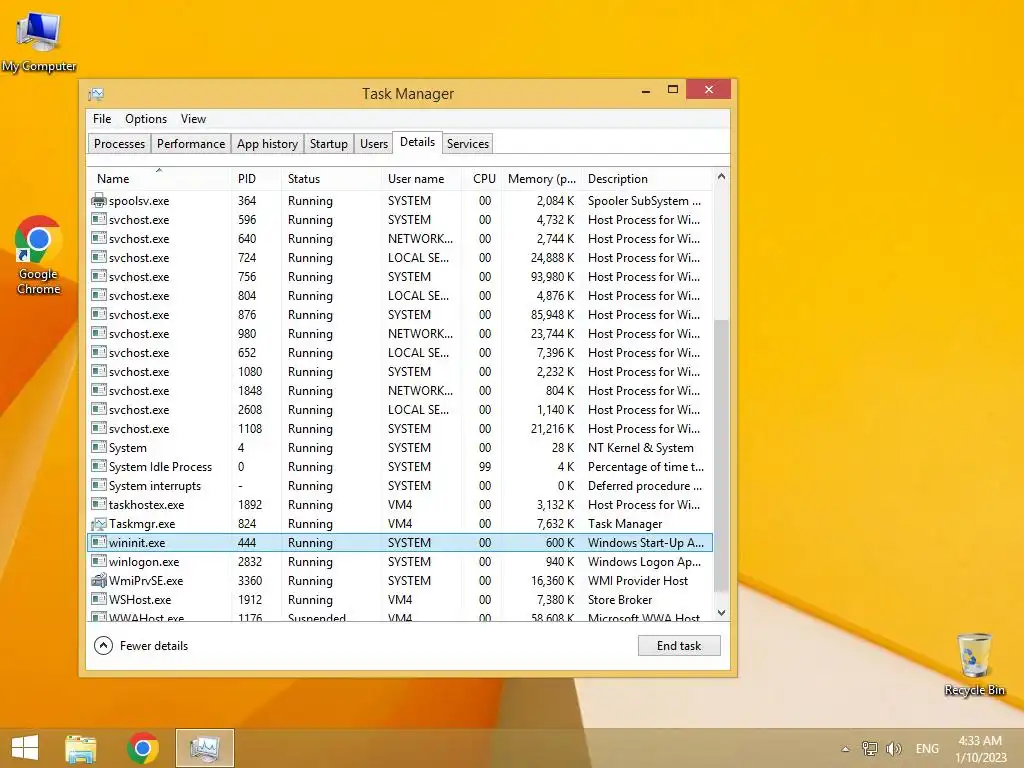The height and width of the screenshot is (768, 1024).
Task: Open the Options menu
Action: (146, 119)
